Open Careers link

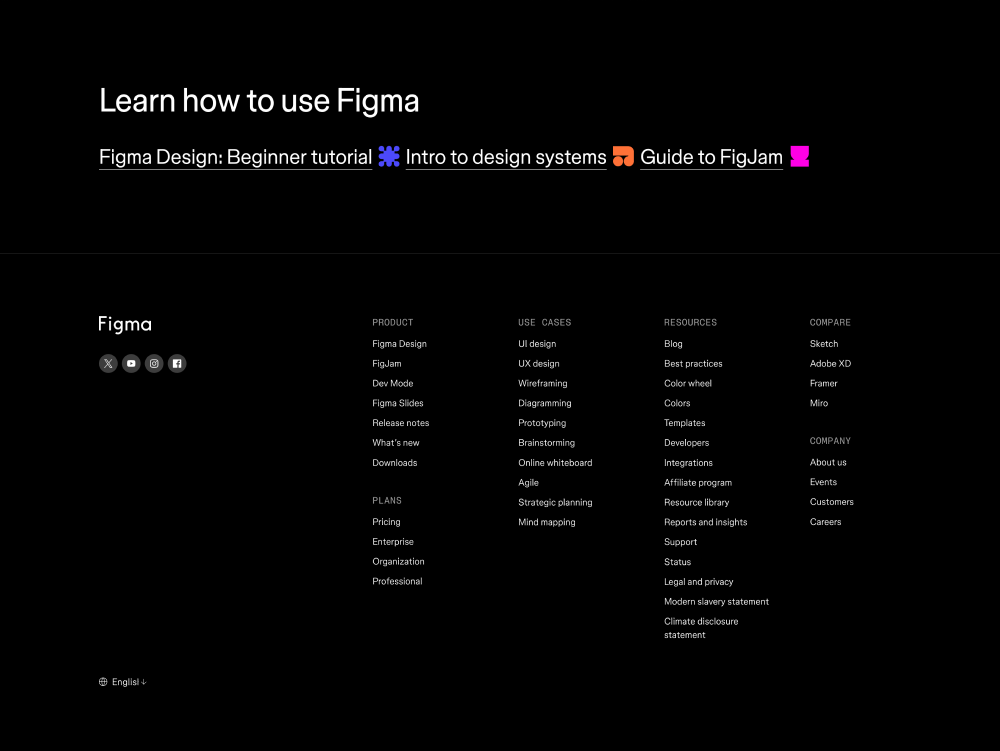[x=826, y=521]
